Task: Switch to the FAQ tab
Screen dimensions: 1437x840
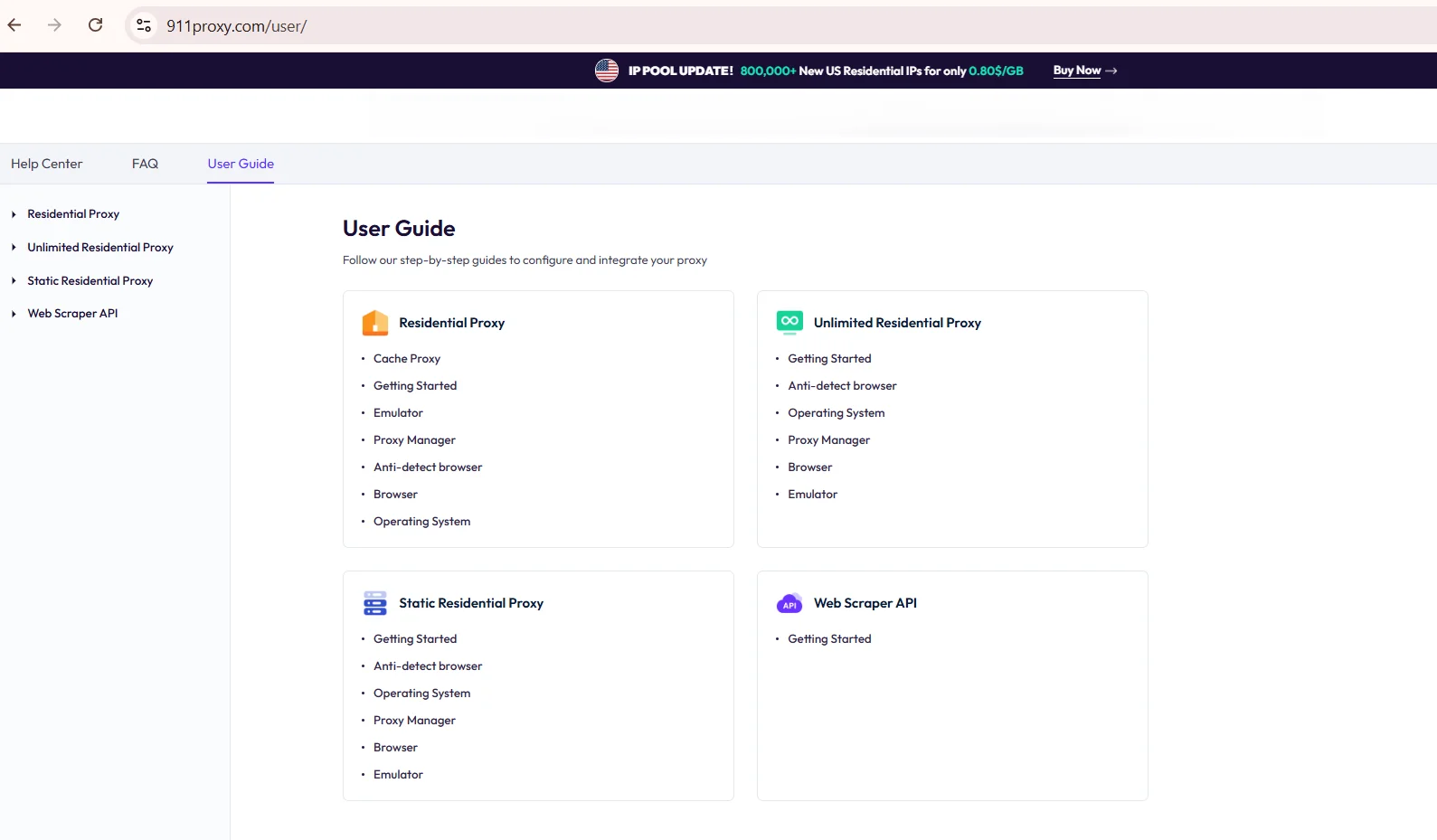Action: (145, 164)
